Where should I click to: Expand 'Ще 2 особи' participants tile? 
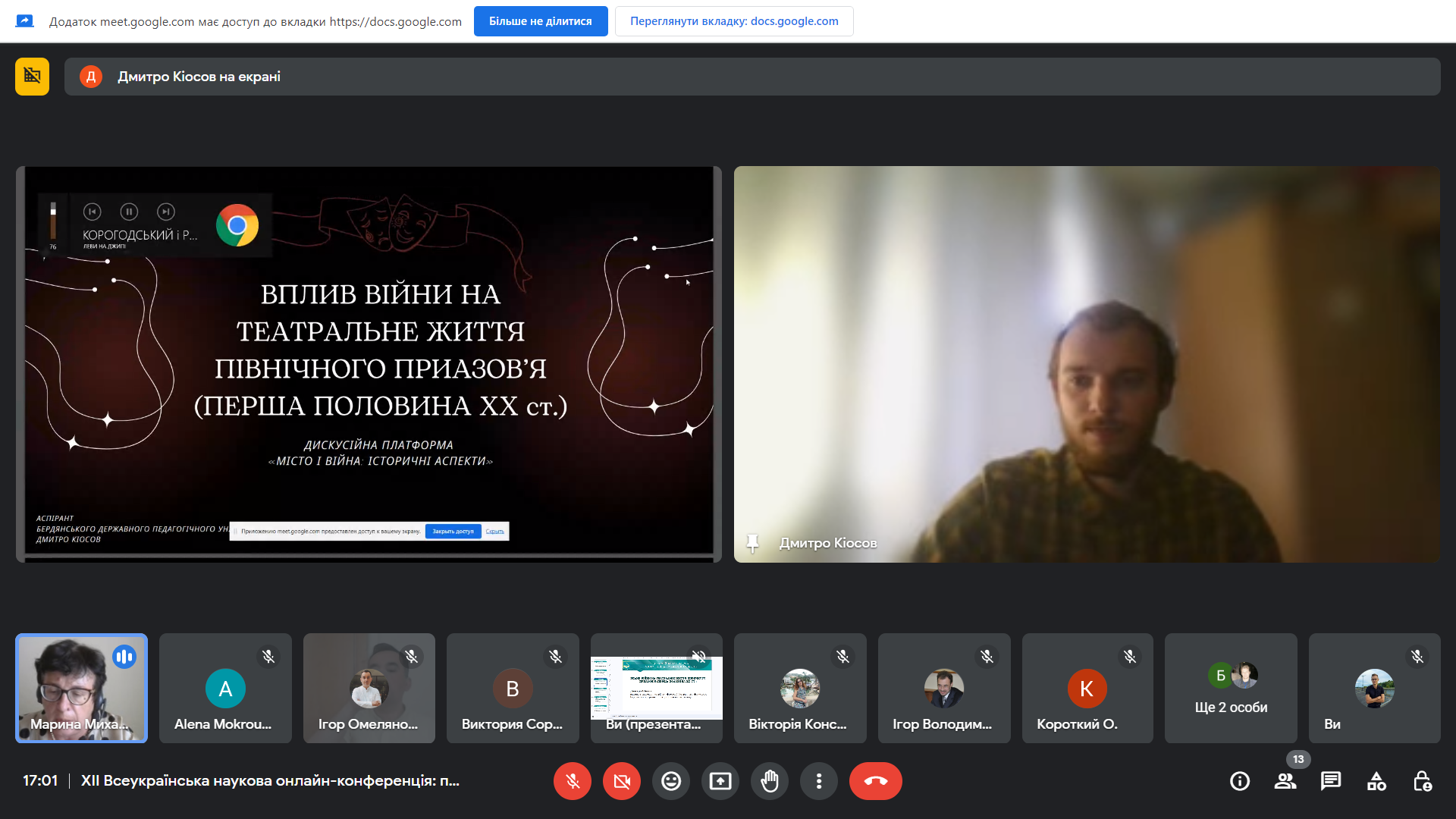click(x=1231, y=689)
